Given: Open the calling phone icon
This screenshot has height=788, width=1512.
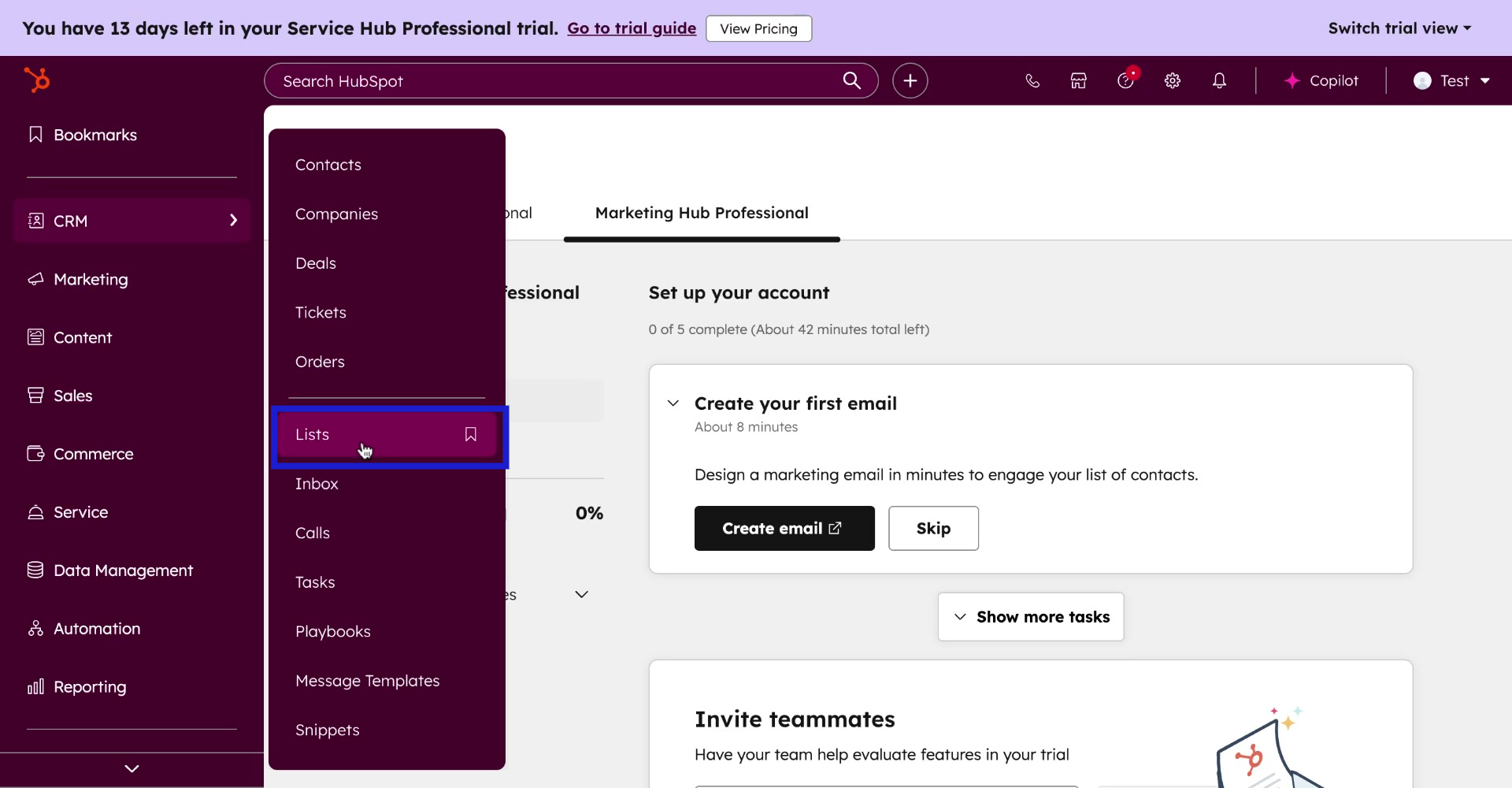Looking at the screenshot, I should point(1032,80).
